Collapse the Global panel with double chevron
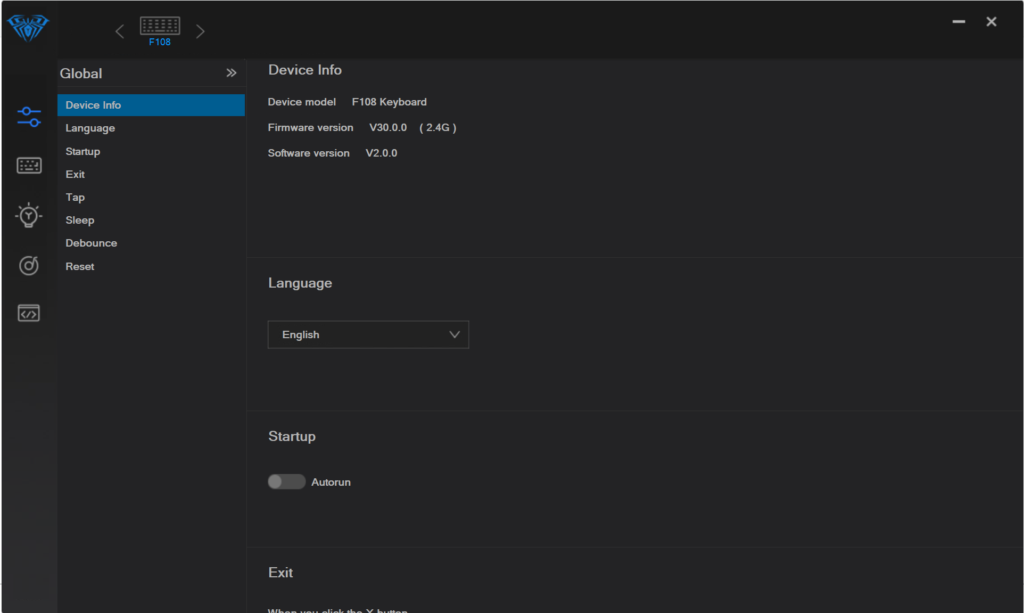Screen dimensions: 1024x613 pyautogui.click(x=231, y=73)
